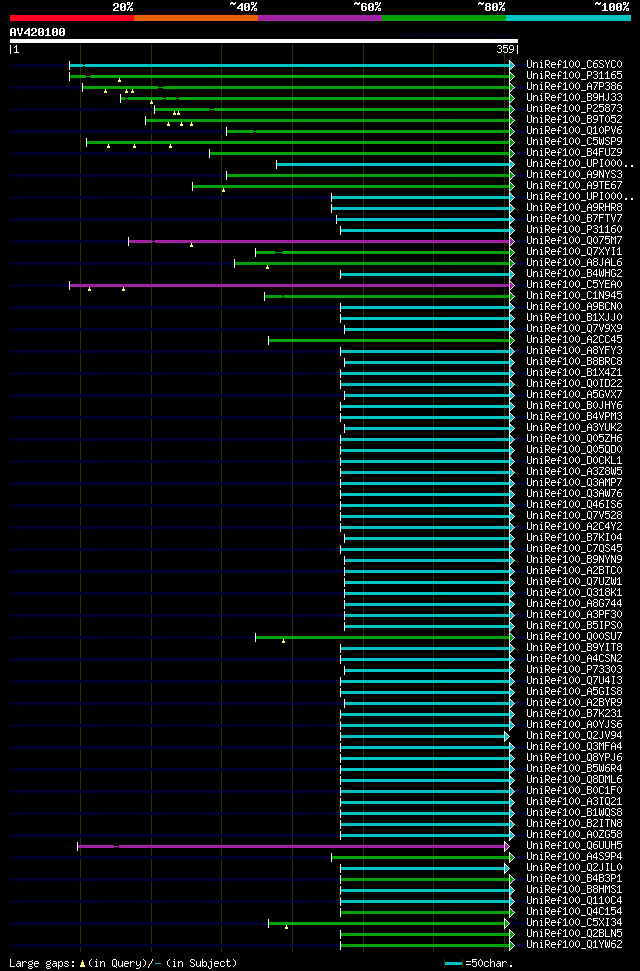Click the green alignment bar for A4S9P4
The width and height of the screenshot is (640, 971).
pos(420,857)
